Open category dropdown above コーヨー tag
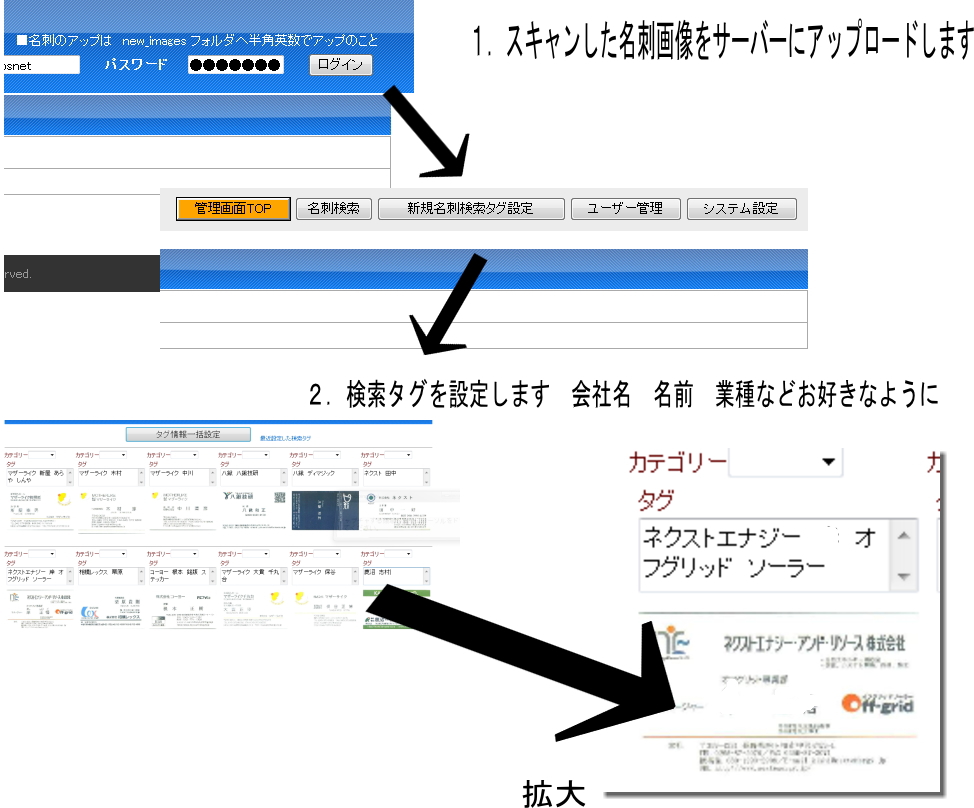 click(184, 553)
